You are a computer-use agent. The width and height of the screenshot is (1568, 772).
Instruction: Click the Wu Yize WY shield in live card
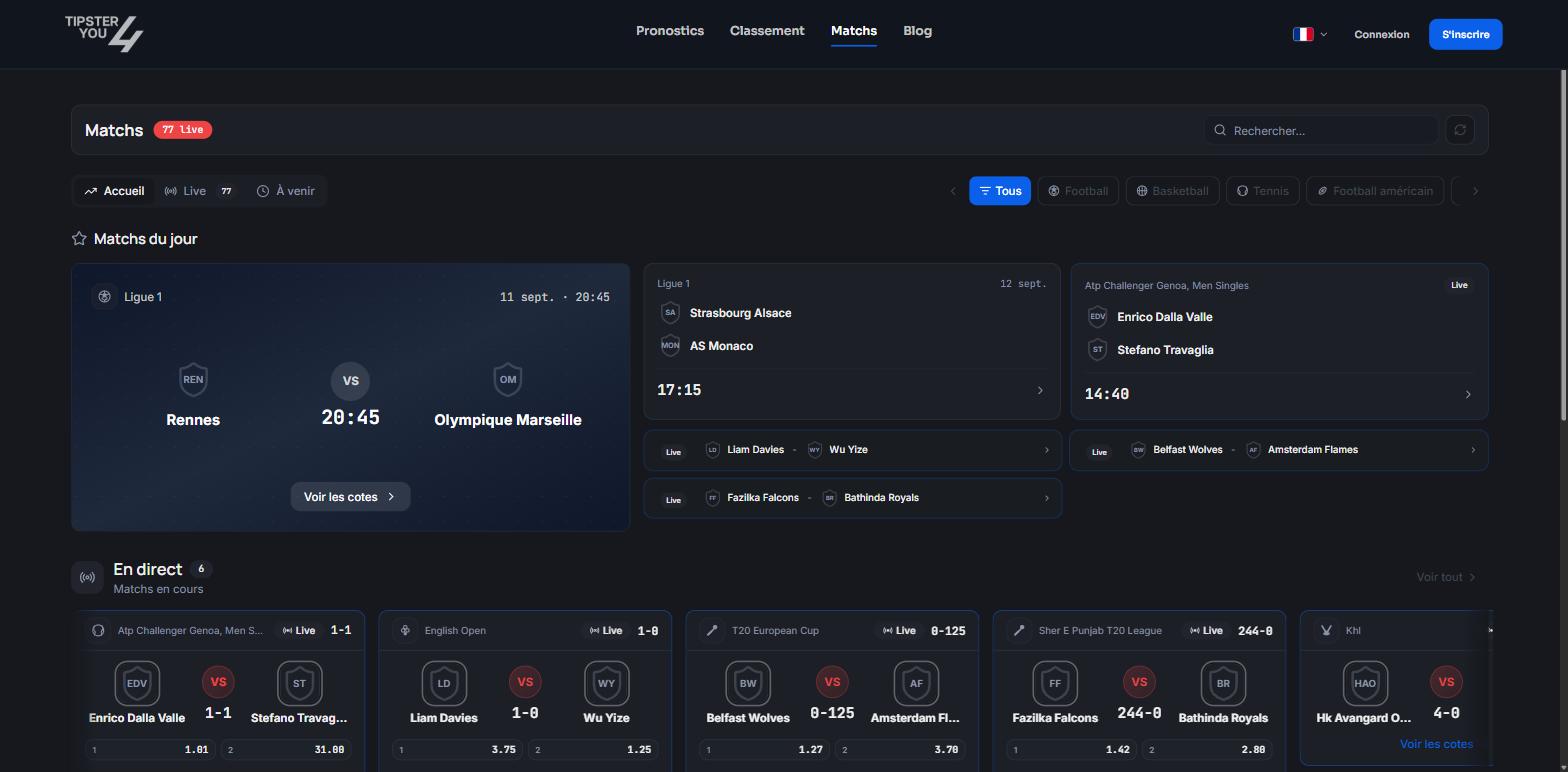[x=606, y=684]
